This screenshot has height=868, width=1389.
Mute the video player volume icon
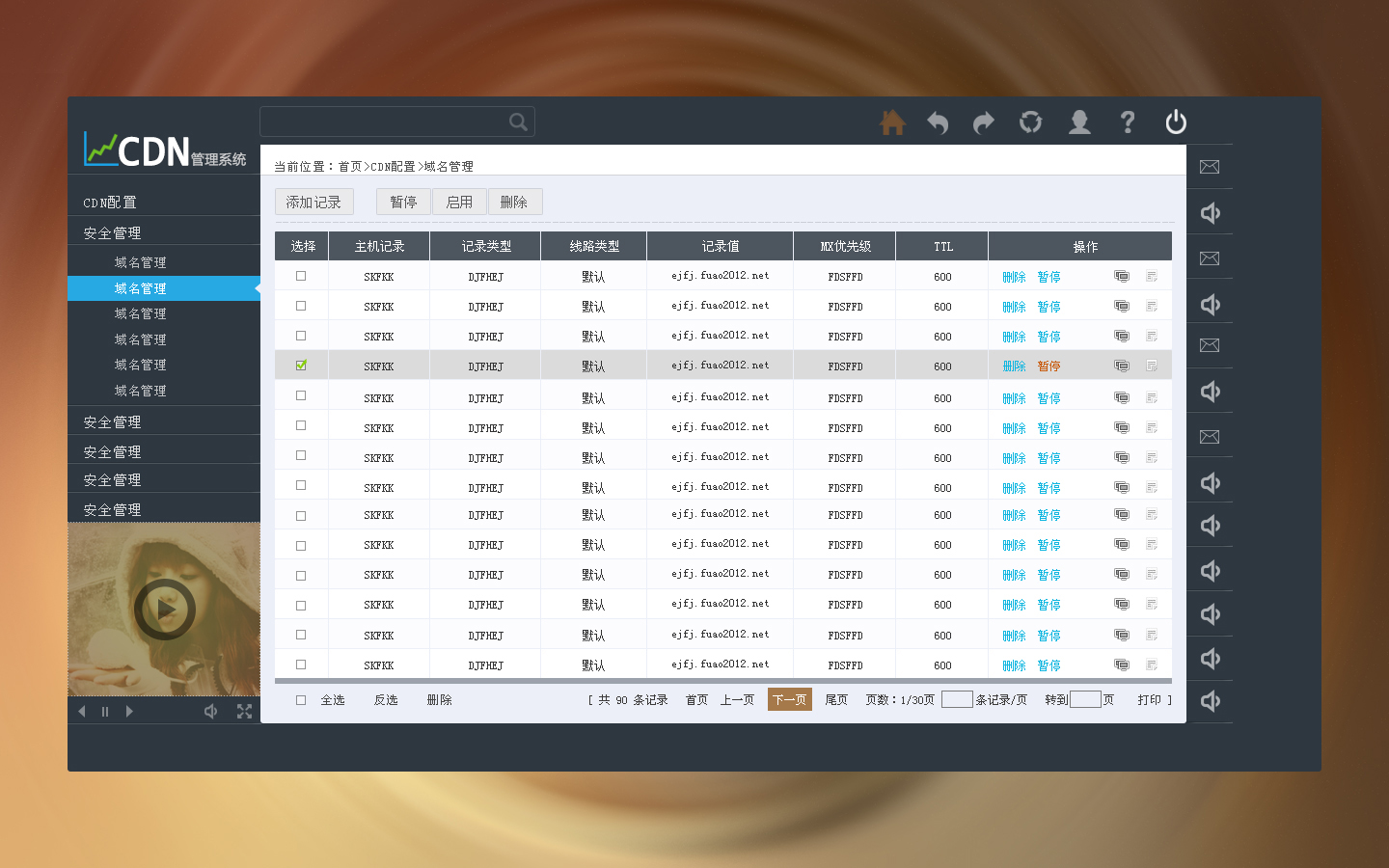click(211, 712)
